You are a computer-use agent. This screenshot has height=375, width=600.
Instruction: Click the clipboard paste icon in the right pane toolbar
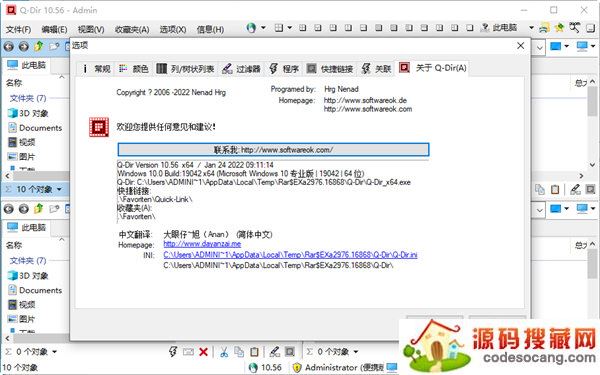pos(555,189)
